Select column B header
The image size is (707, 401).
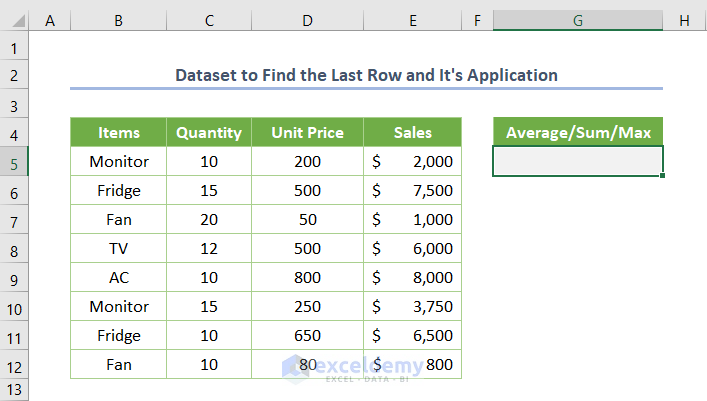coord(119,20)
